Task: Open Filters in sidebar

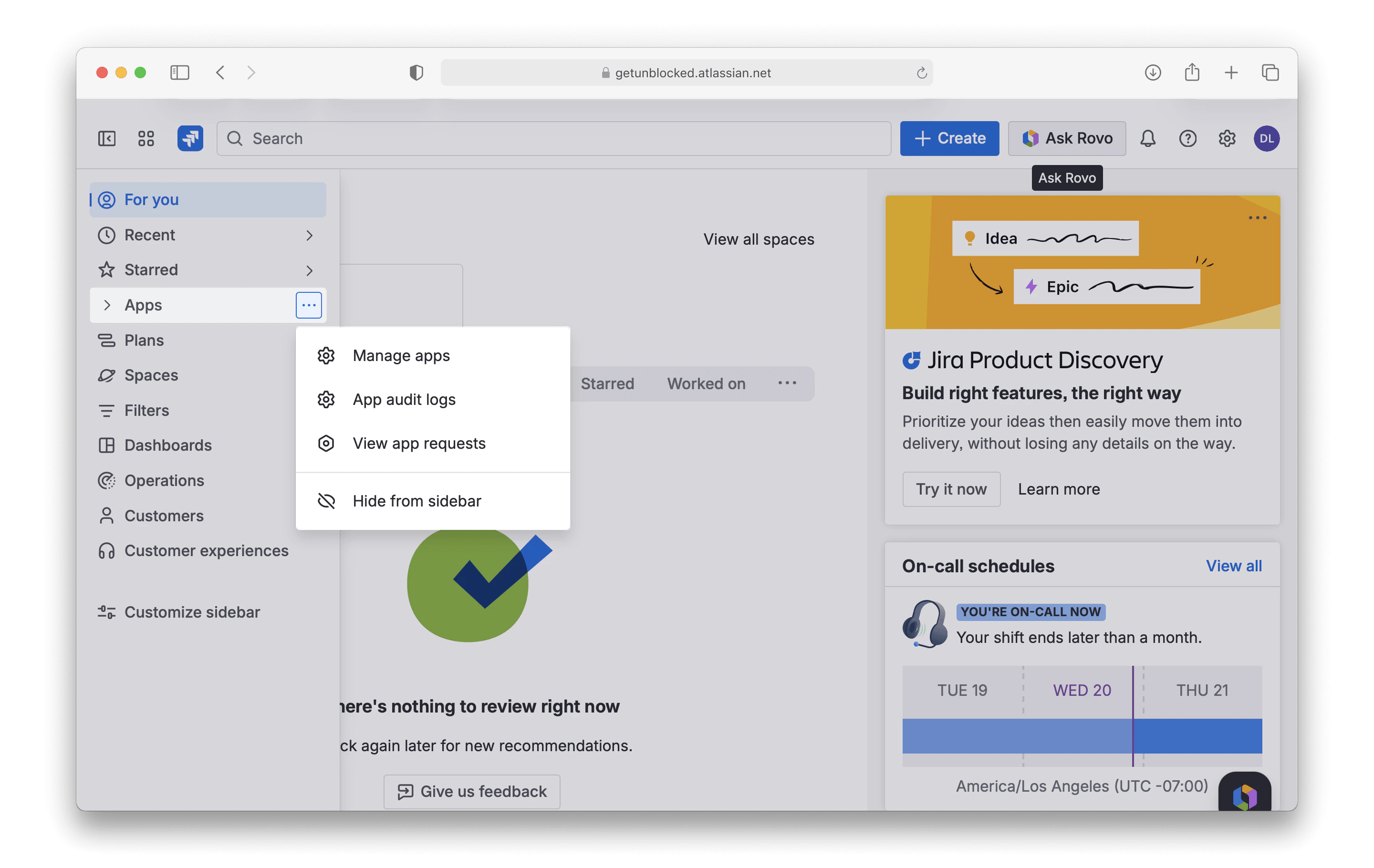Action: pyautogui.click(x=208, y=411)
